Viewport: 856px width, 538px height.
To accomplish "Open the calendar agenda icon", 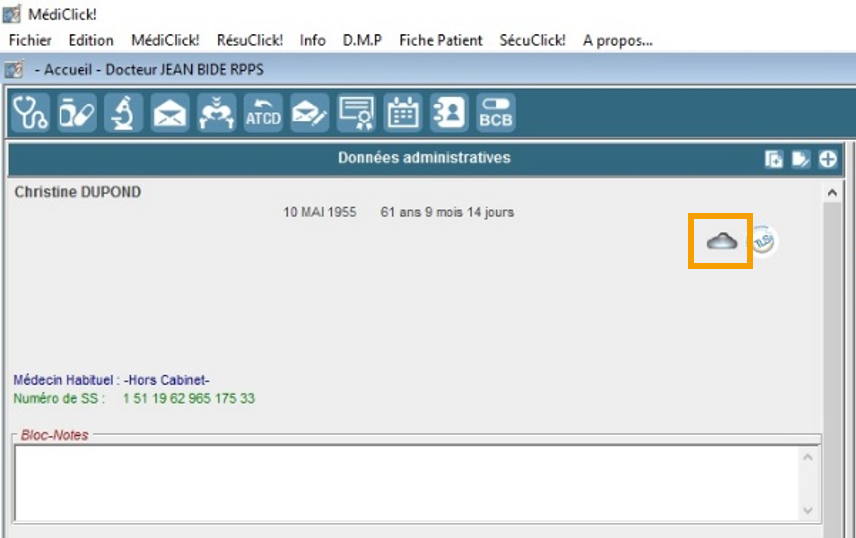I will click(x=402, y=113).
